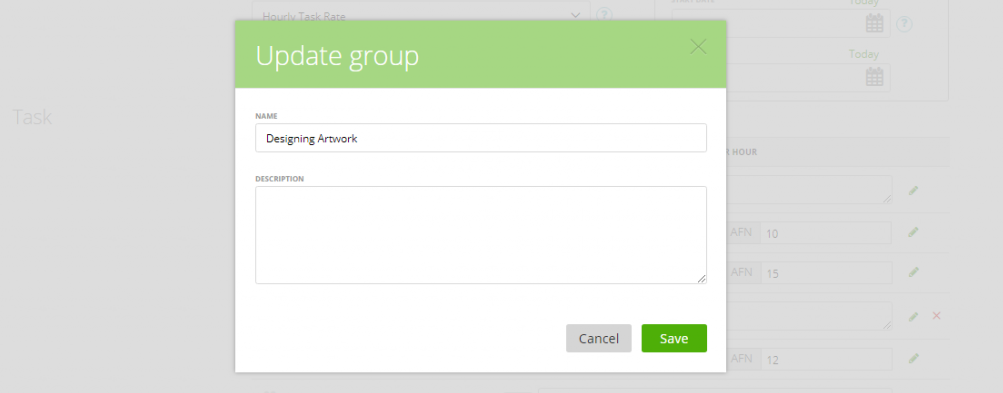Click the hourly rate field showing 10
The height and width of the screenshot is (393, 1003).
pos(826,233)
